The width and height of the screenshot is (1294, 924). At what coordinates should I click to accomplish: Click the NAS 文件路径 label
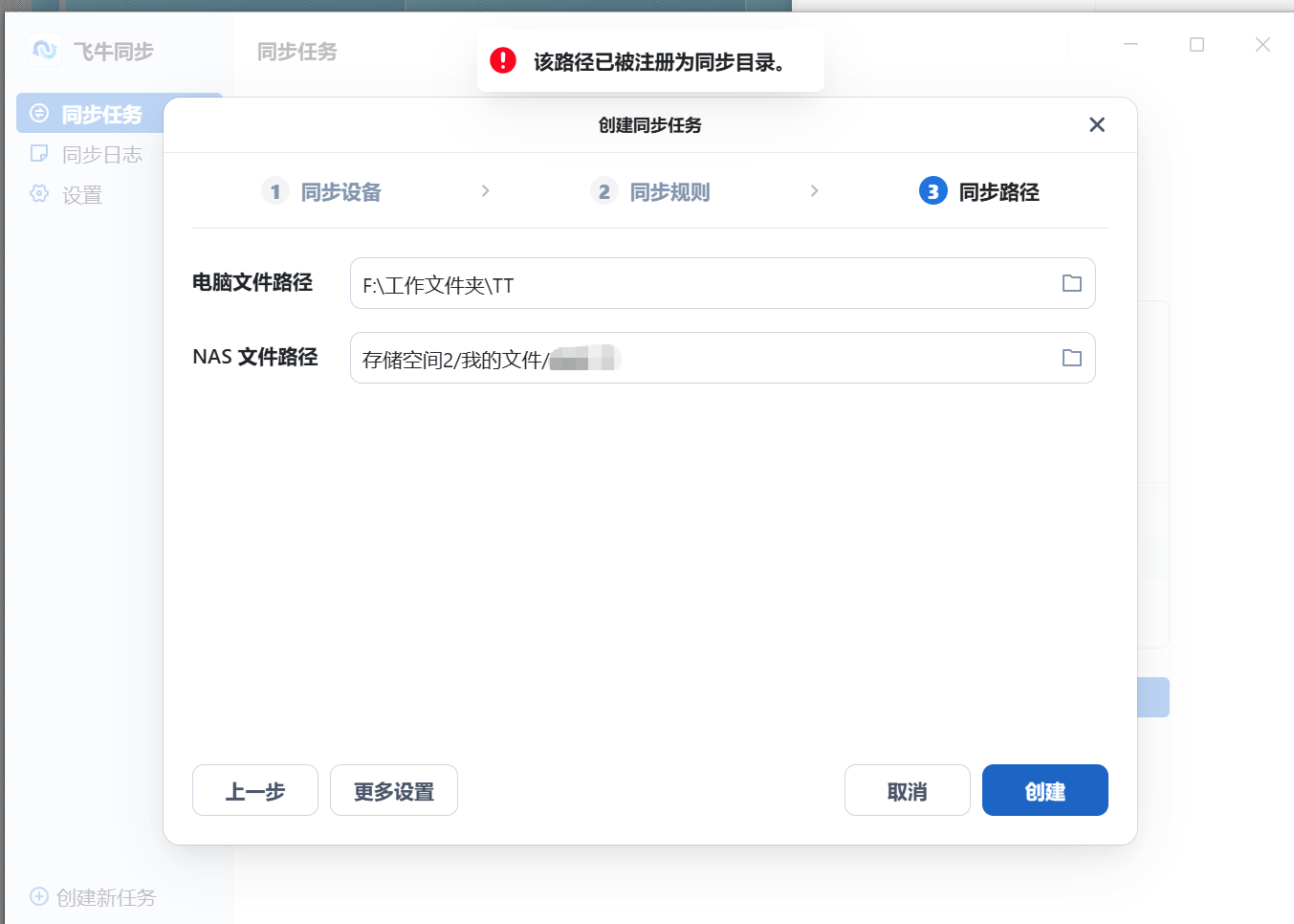(x=255, y=357)
